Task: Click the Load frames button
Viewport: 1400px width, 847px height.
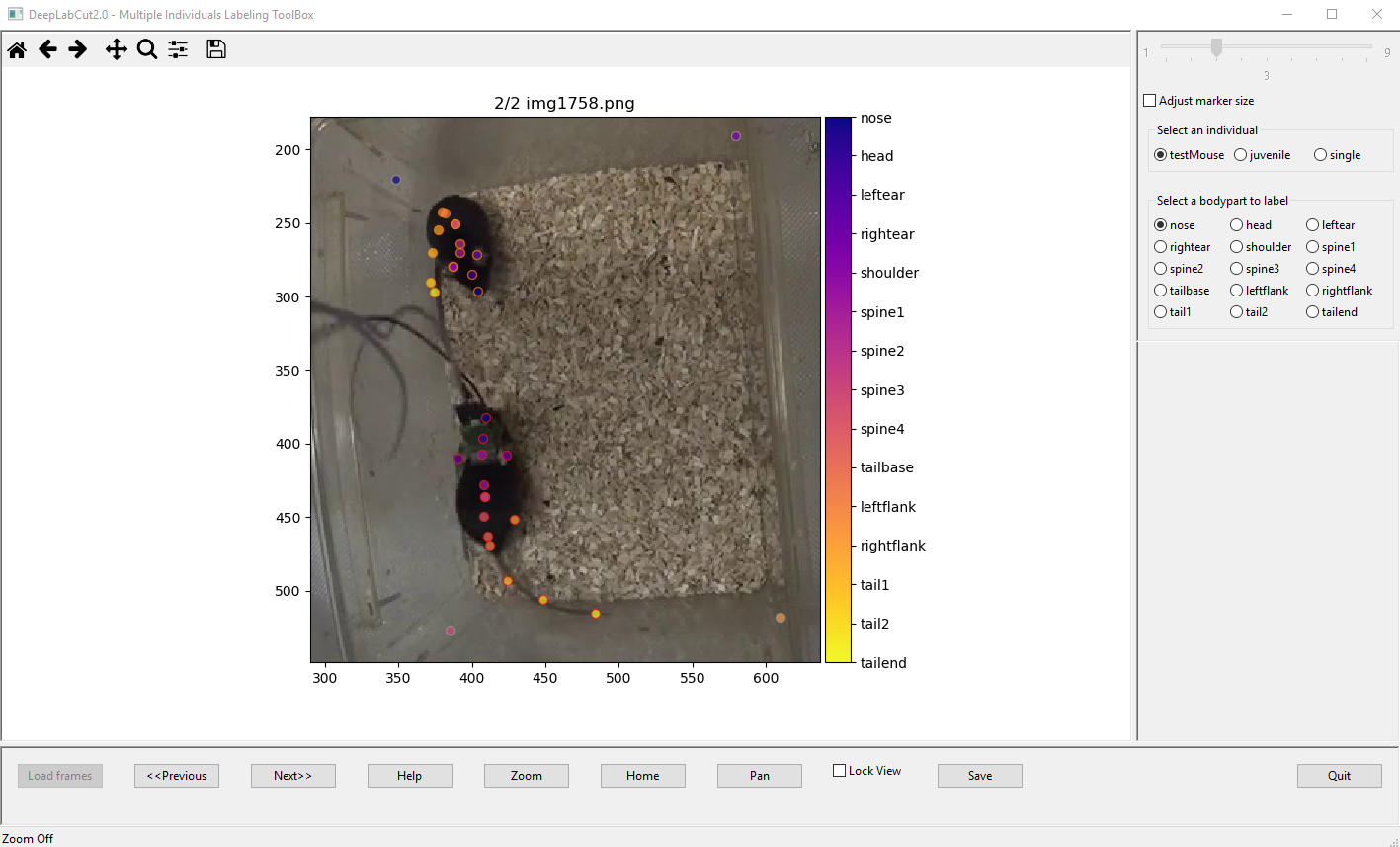Action: click(x=60, y=776)
